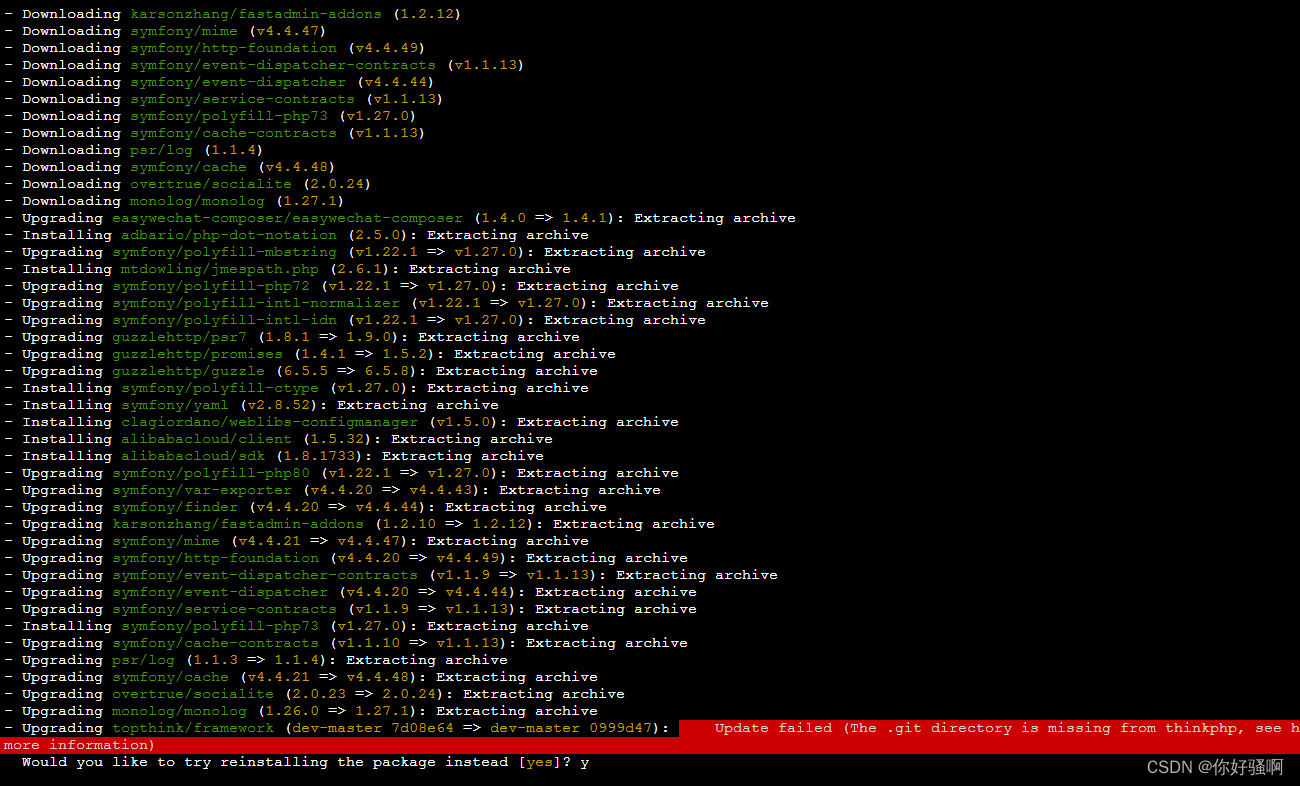Click the guzzlehttp/psr7 upgrade line
The image size is (1300, 786).
click(292, 337)
